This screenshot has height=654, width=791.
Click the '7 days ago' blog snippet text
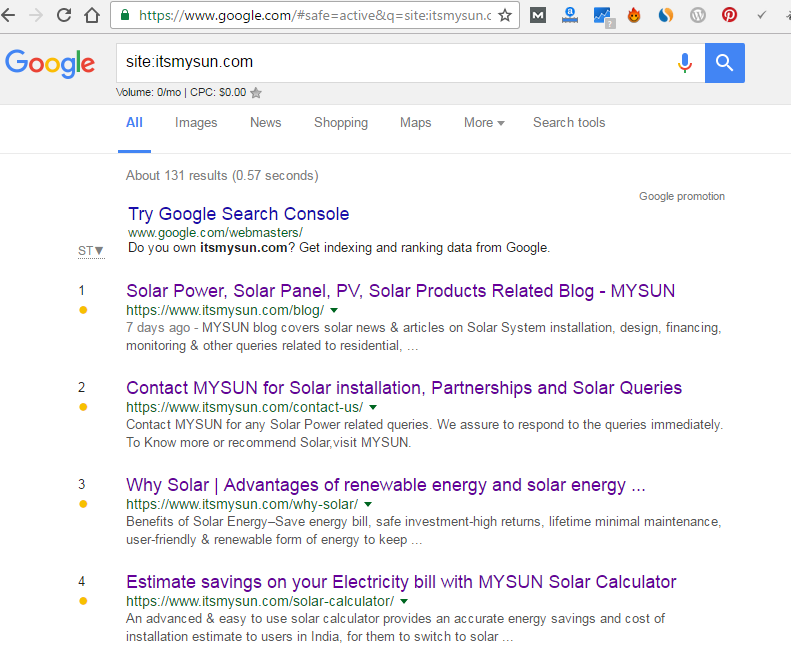click(158, 328)
